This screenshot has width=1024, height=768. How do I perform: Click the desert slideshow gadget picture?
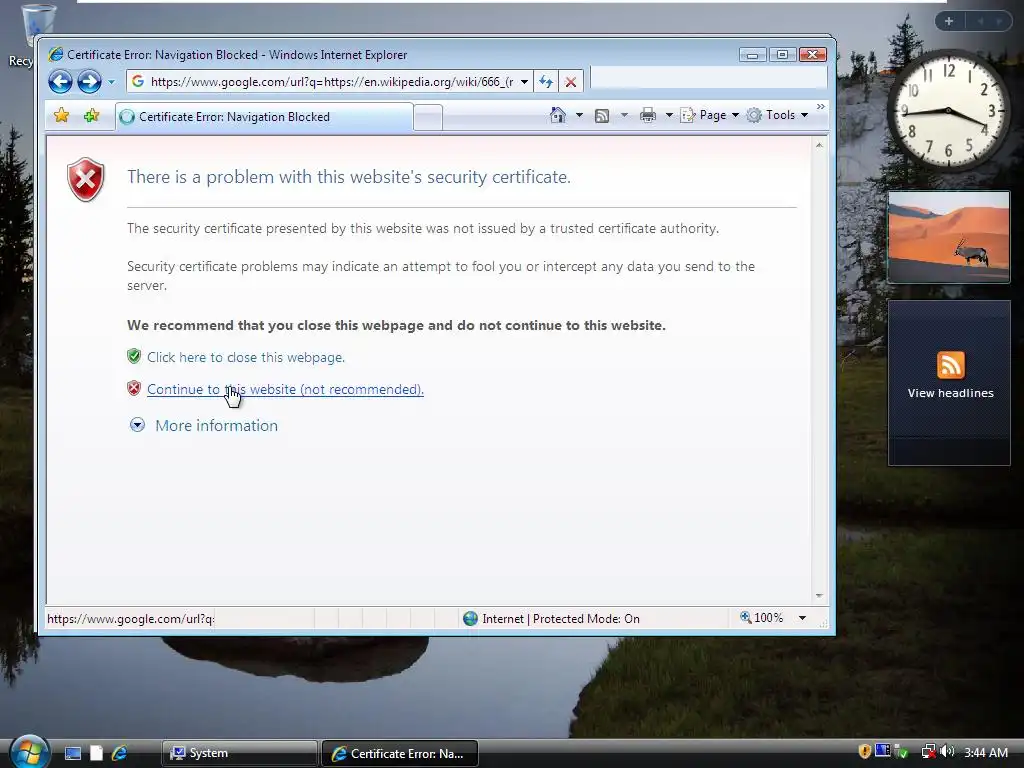coord(949,237)
